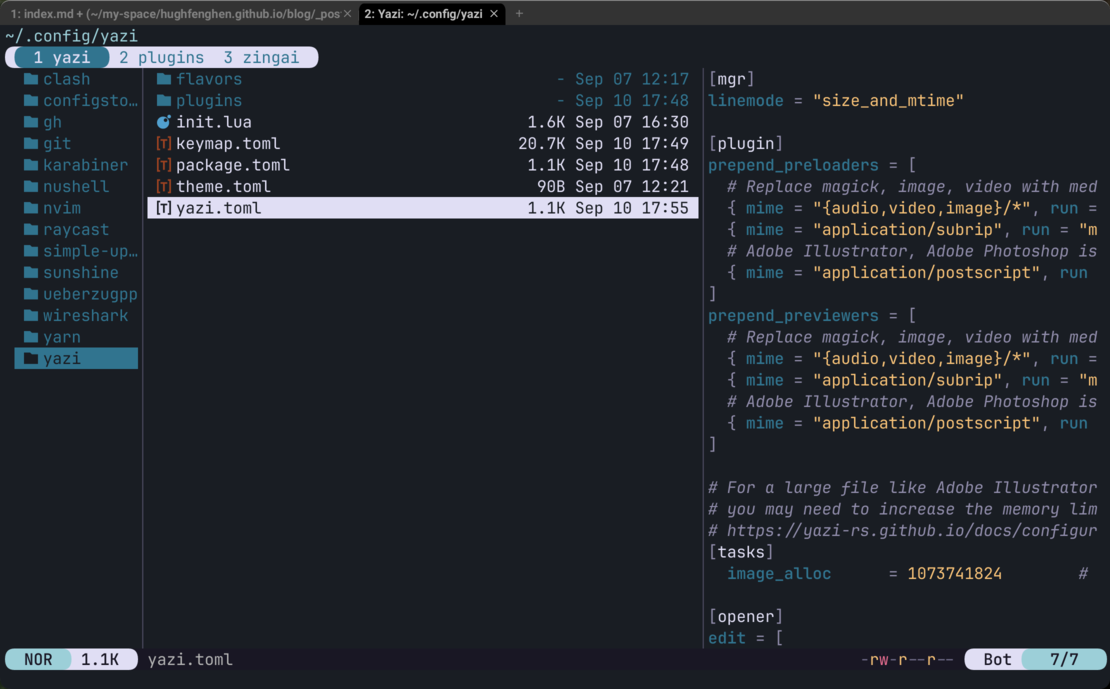Switch to Yazi tab 1 yazi

pyautogui.click(x=62, y=57)
